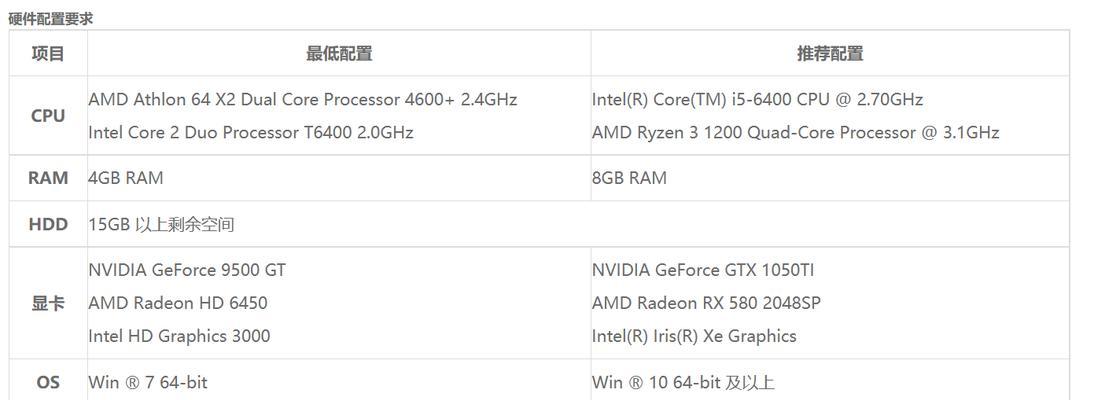1094x400 pixels.
Task: Click the RAM row label
Action: click(x=48, y=178)
